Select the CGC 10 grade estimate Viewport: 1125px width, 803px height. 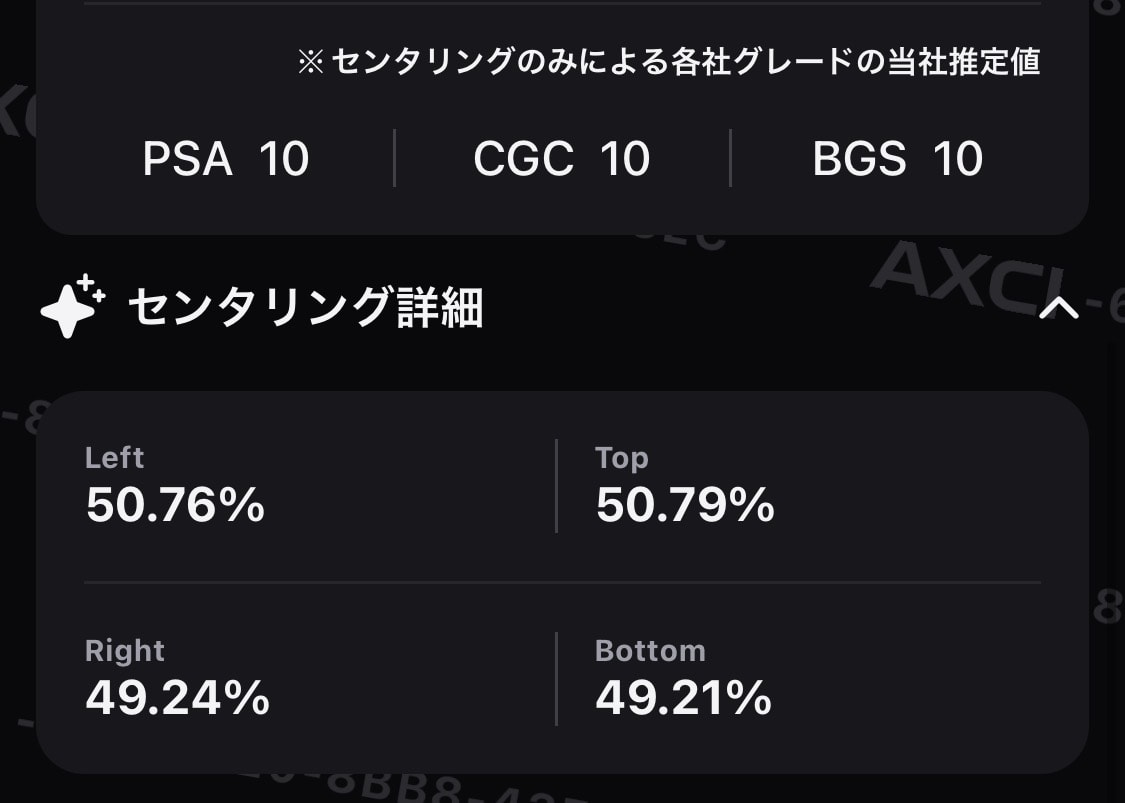562,159
